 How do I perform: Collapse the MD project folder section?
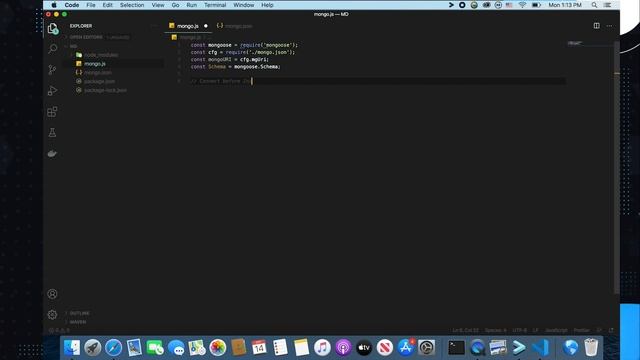(73, 46)
